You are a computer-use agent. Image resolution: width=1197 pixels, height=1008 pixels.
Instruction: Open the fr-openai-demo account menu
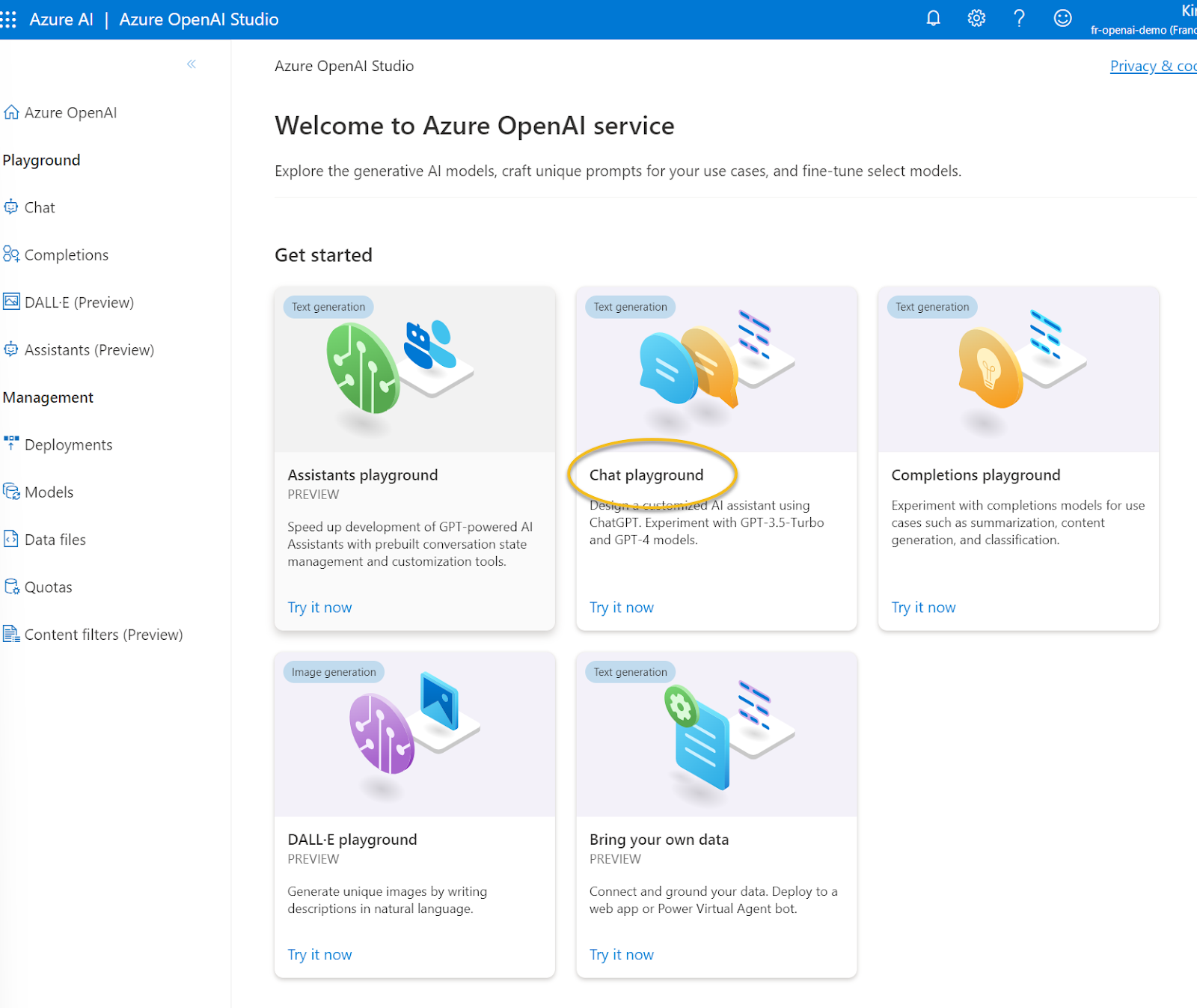click(1143, 20)
